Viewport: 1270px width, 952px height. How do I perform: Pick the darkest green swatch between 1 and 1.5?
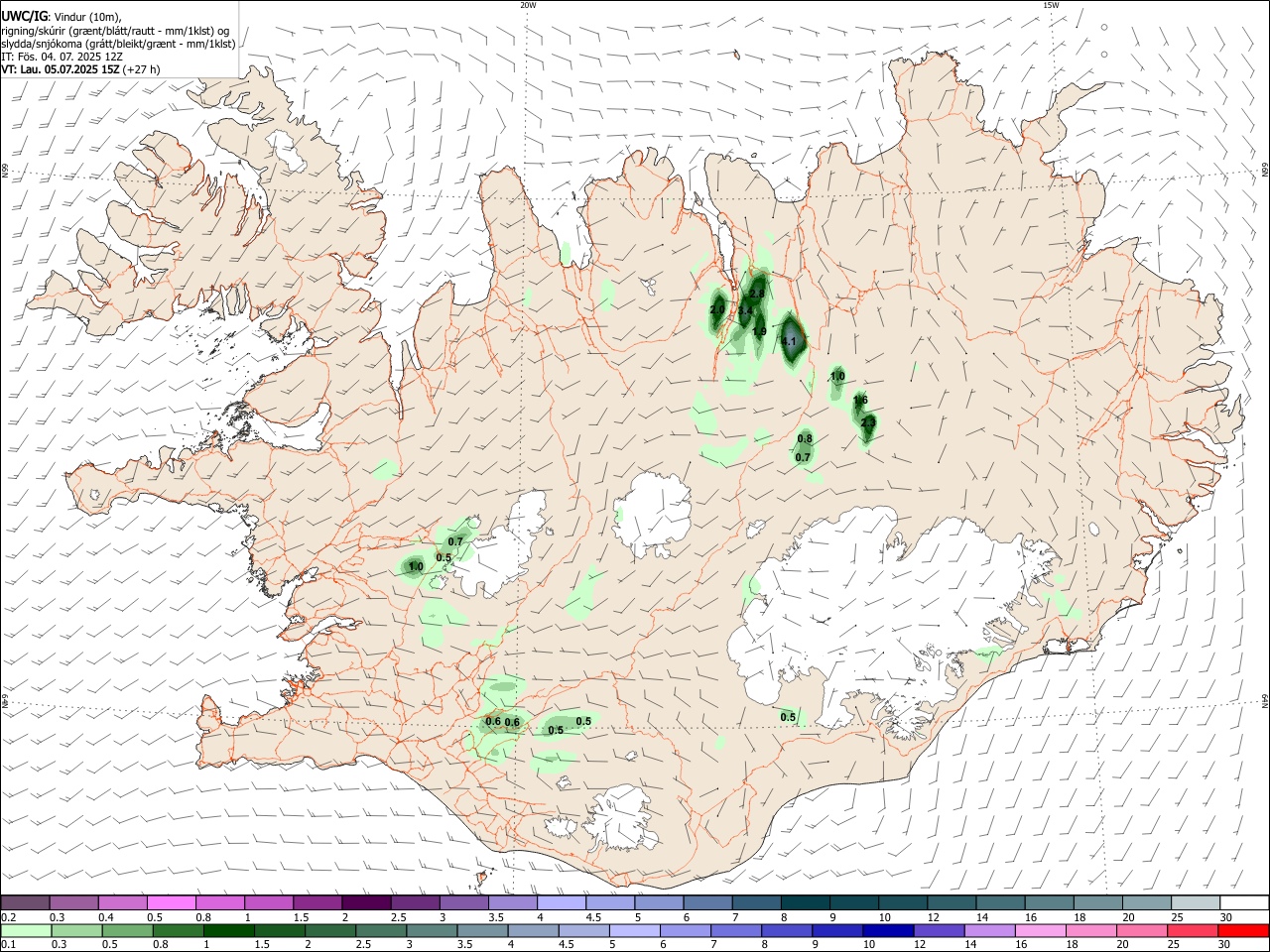[x=229, y=930]
